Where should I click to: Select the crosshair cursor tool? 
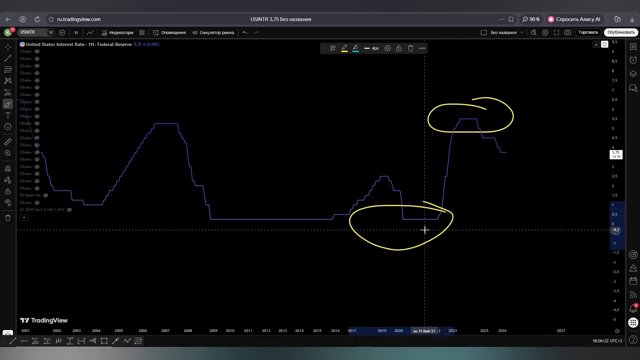click(8, 47)
